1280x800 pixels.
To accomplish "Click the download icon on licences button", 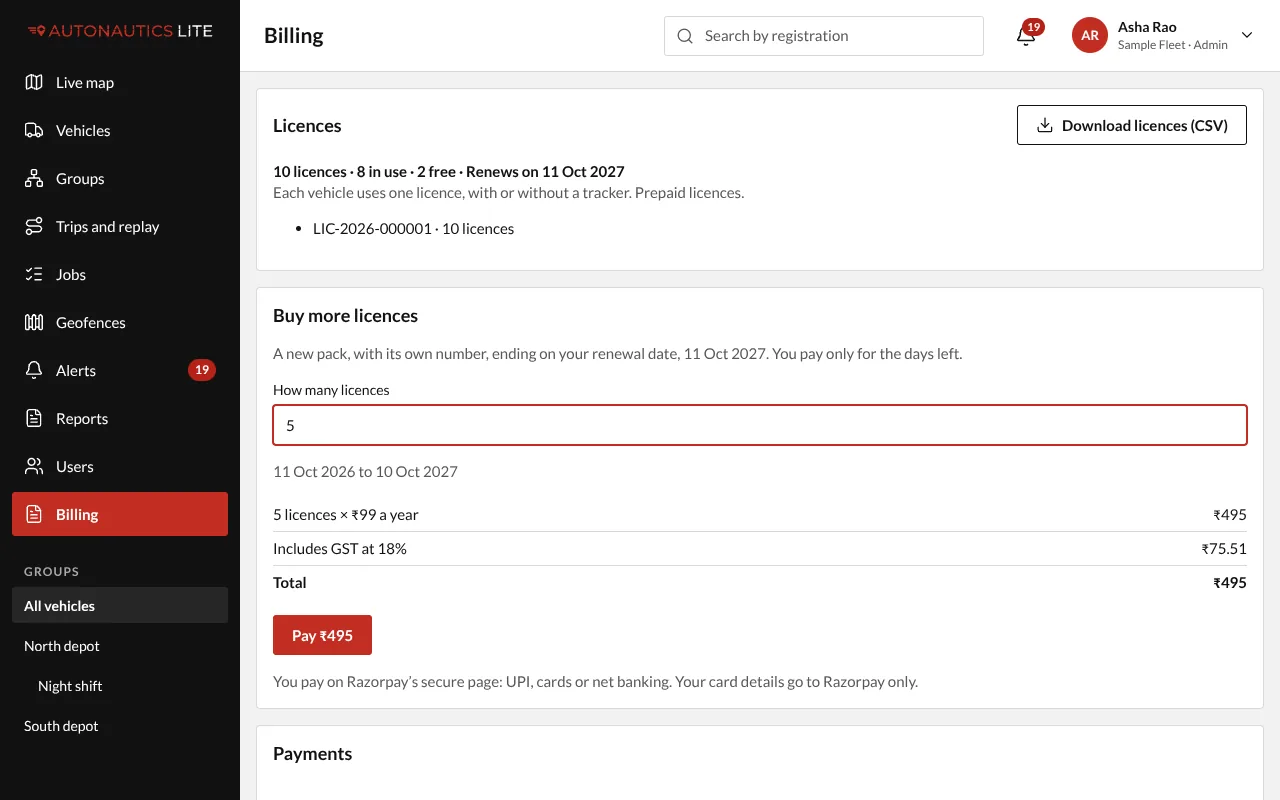I will (x=1045, y=125).
